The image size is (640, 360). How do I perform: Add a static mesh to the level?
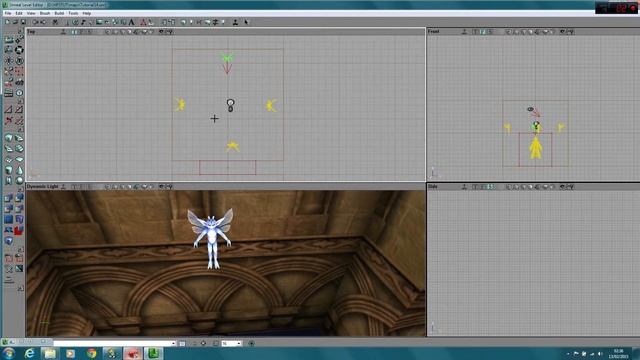tap(19, 219)
